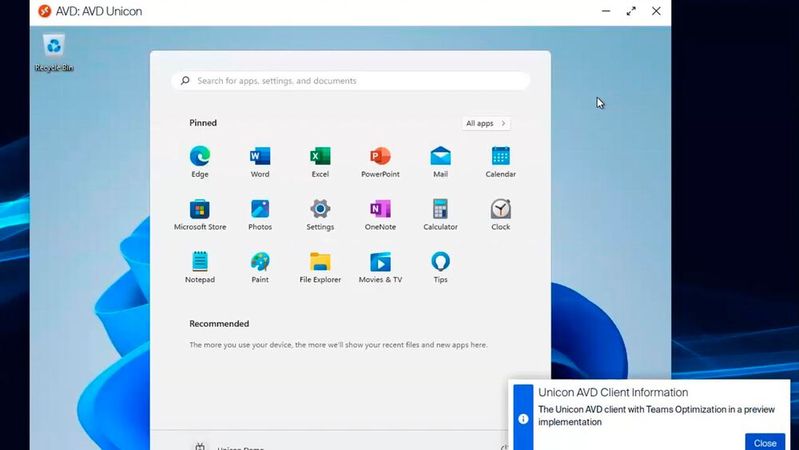The width and height of the screenshot is (799, 450).
Task: Open the Tips app
Action: [x=440, y=267]
